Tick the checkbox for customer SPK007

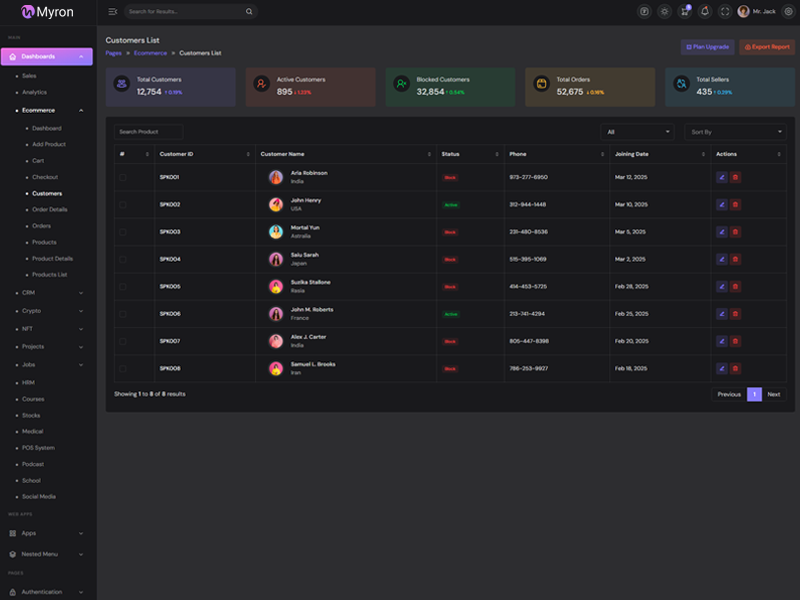(x=123, y=341)
